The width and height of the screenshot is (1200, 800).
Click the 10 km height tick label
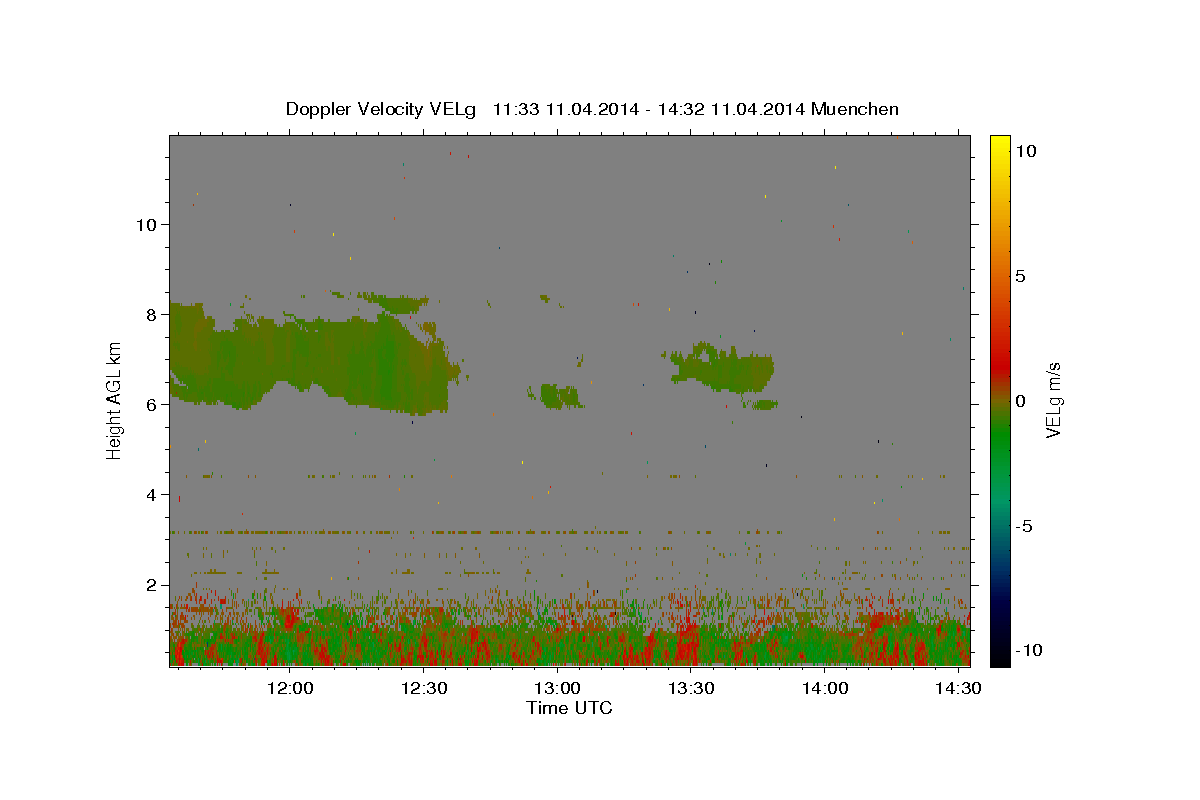146,224
